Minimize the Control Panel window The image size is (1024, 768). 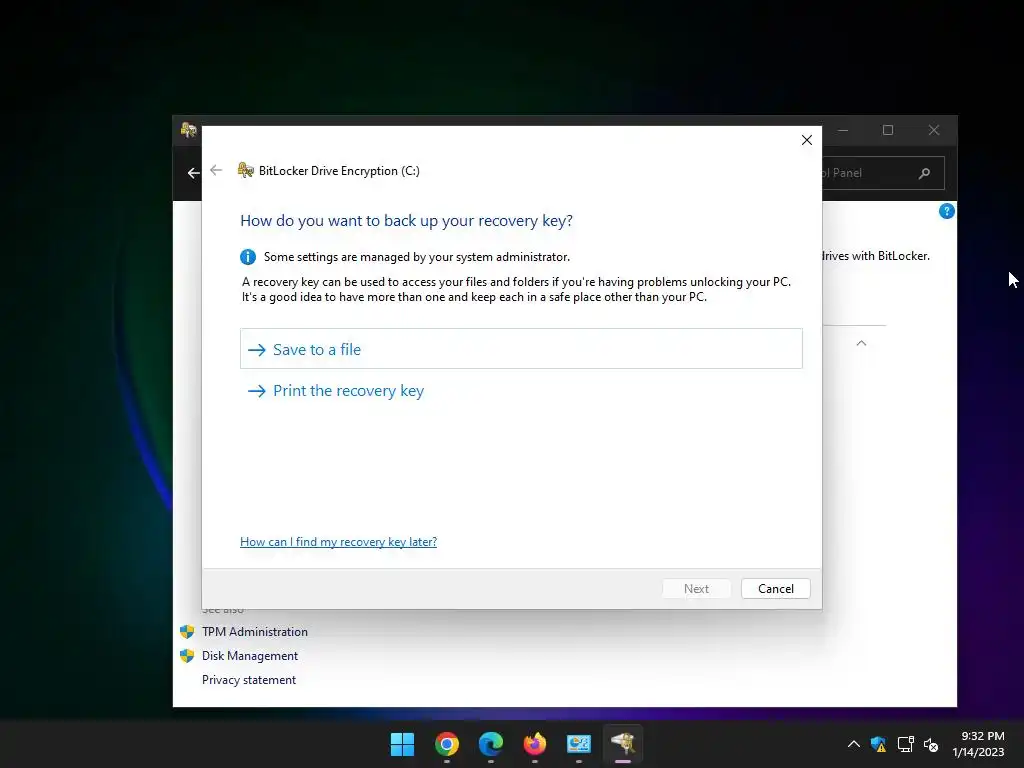[843, 130]
